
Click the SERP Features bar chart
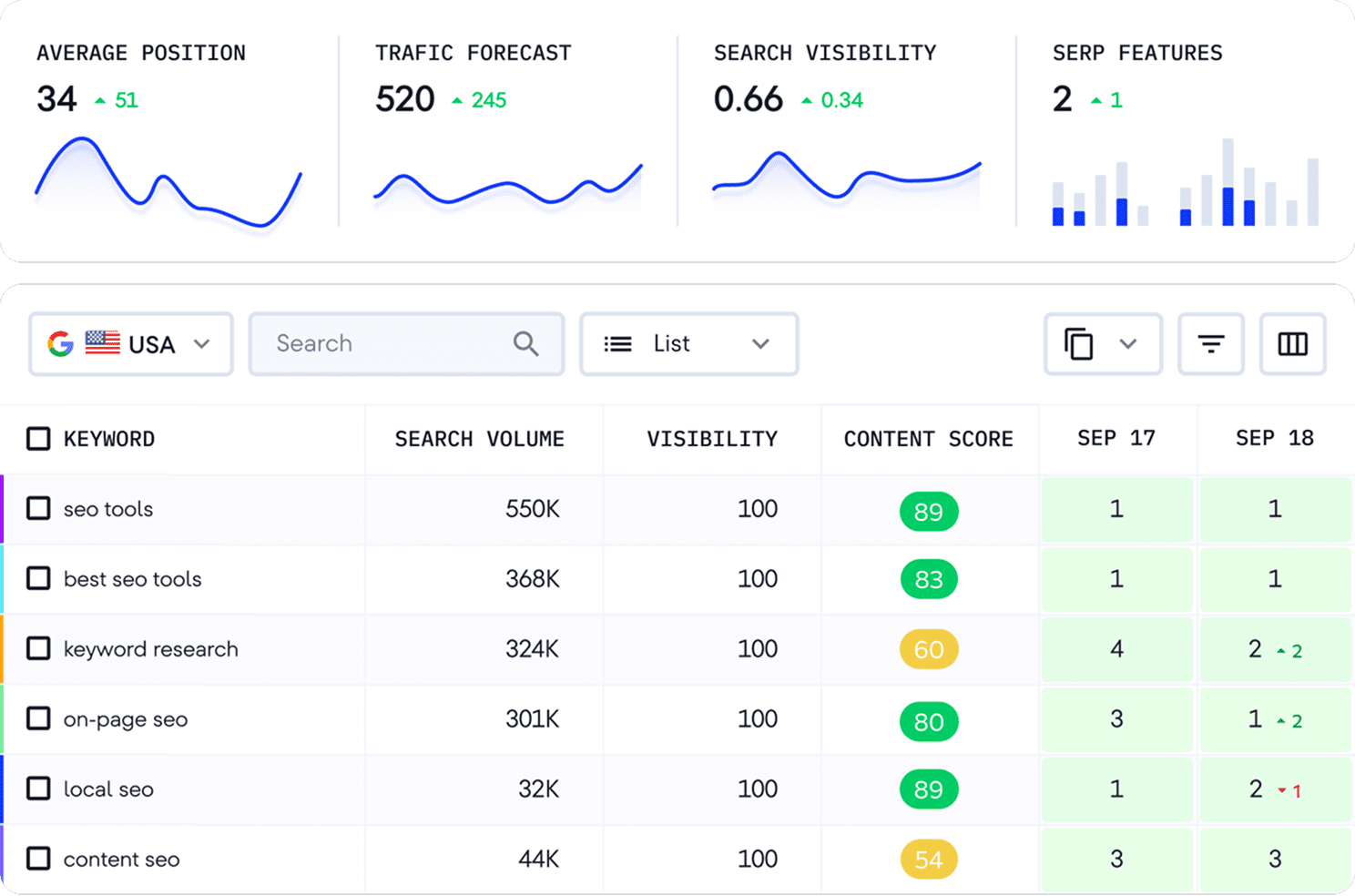point(1184,182)
